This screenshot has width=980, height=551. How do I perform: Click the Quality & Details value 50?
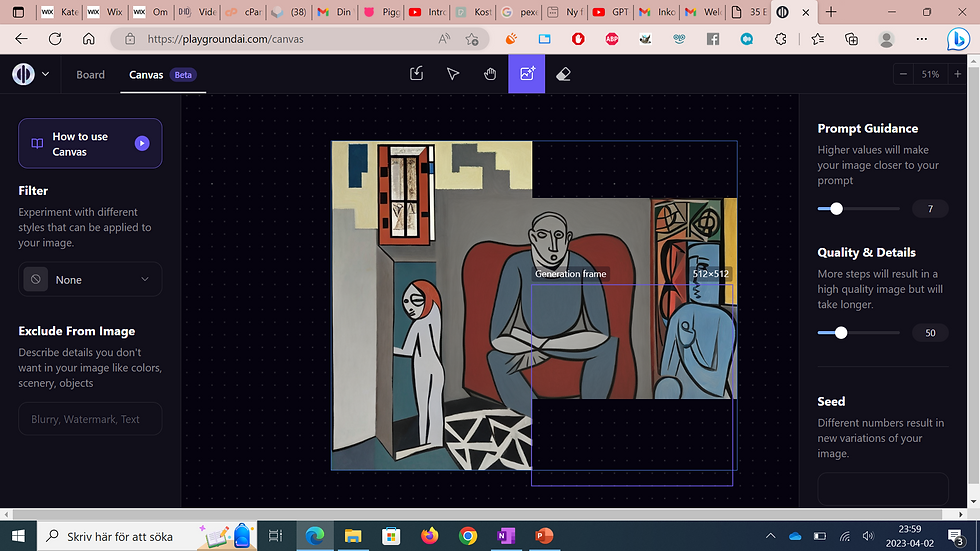point(930,333)
